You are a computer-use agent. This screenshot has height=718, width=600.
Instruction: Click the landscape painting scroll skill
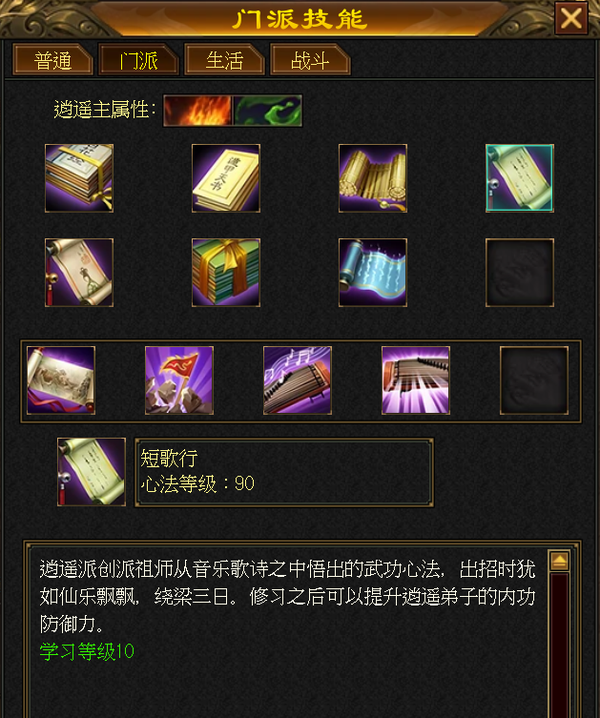tap(61, 381)
